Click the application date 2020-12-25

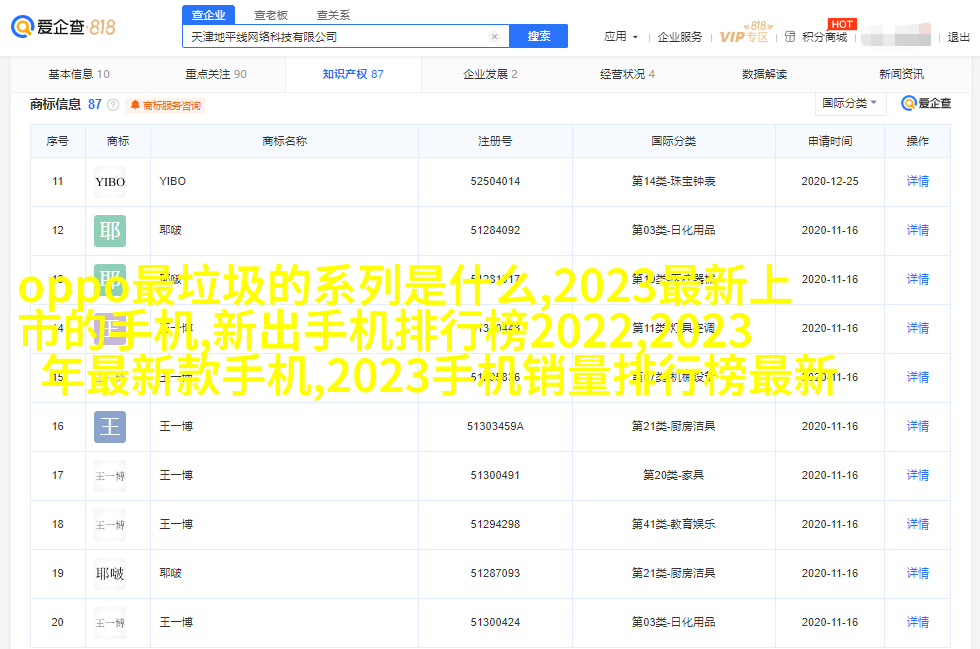click(x=830, y=181)
